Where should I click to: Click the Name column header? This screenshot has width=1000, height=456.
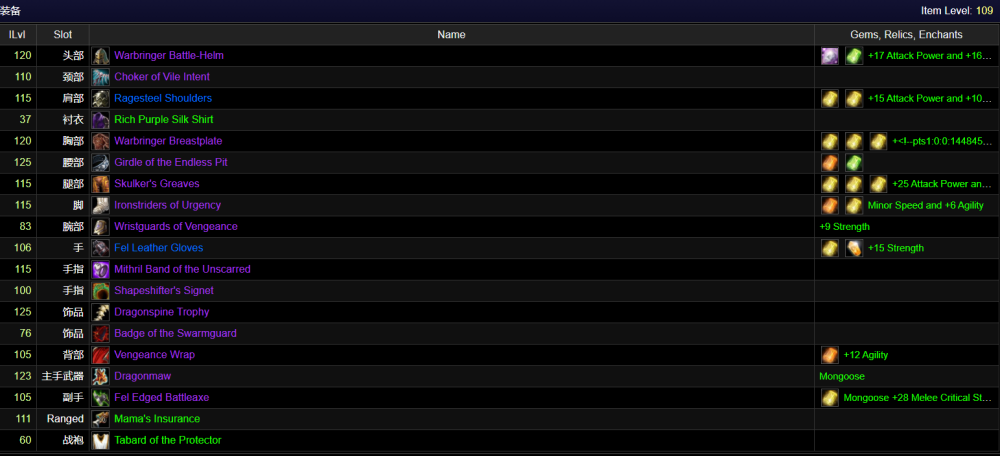452,34
